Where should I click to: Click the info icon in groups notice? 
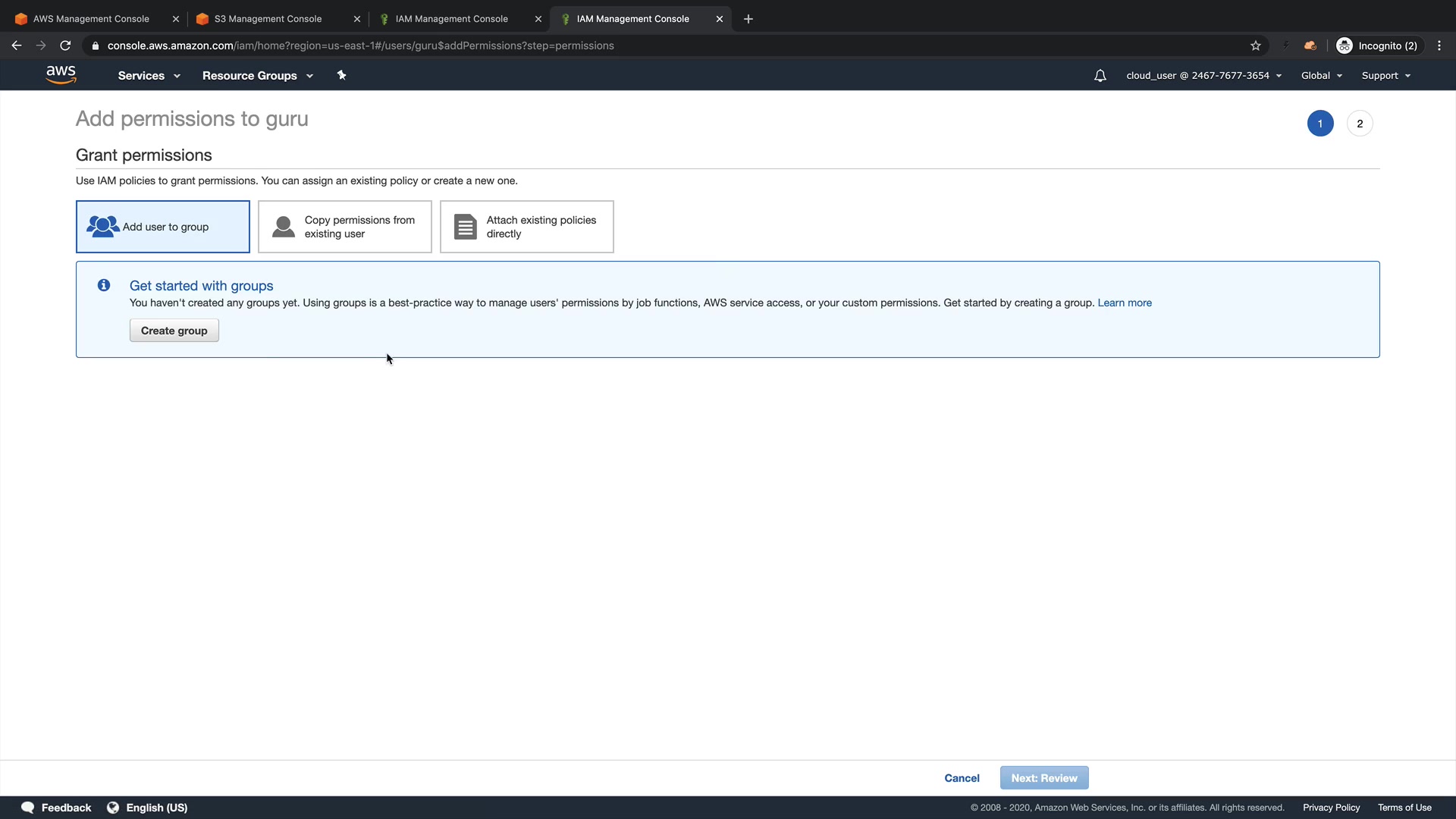pos(104,285)
